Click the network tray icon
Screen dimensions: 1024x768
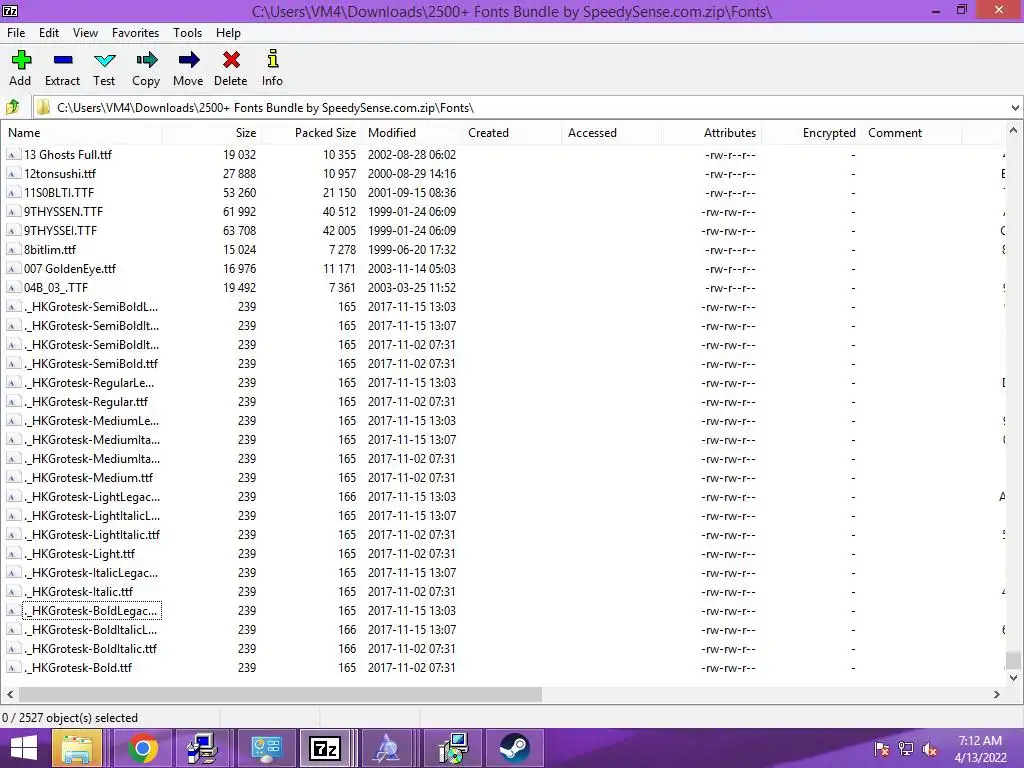(906, 749)
